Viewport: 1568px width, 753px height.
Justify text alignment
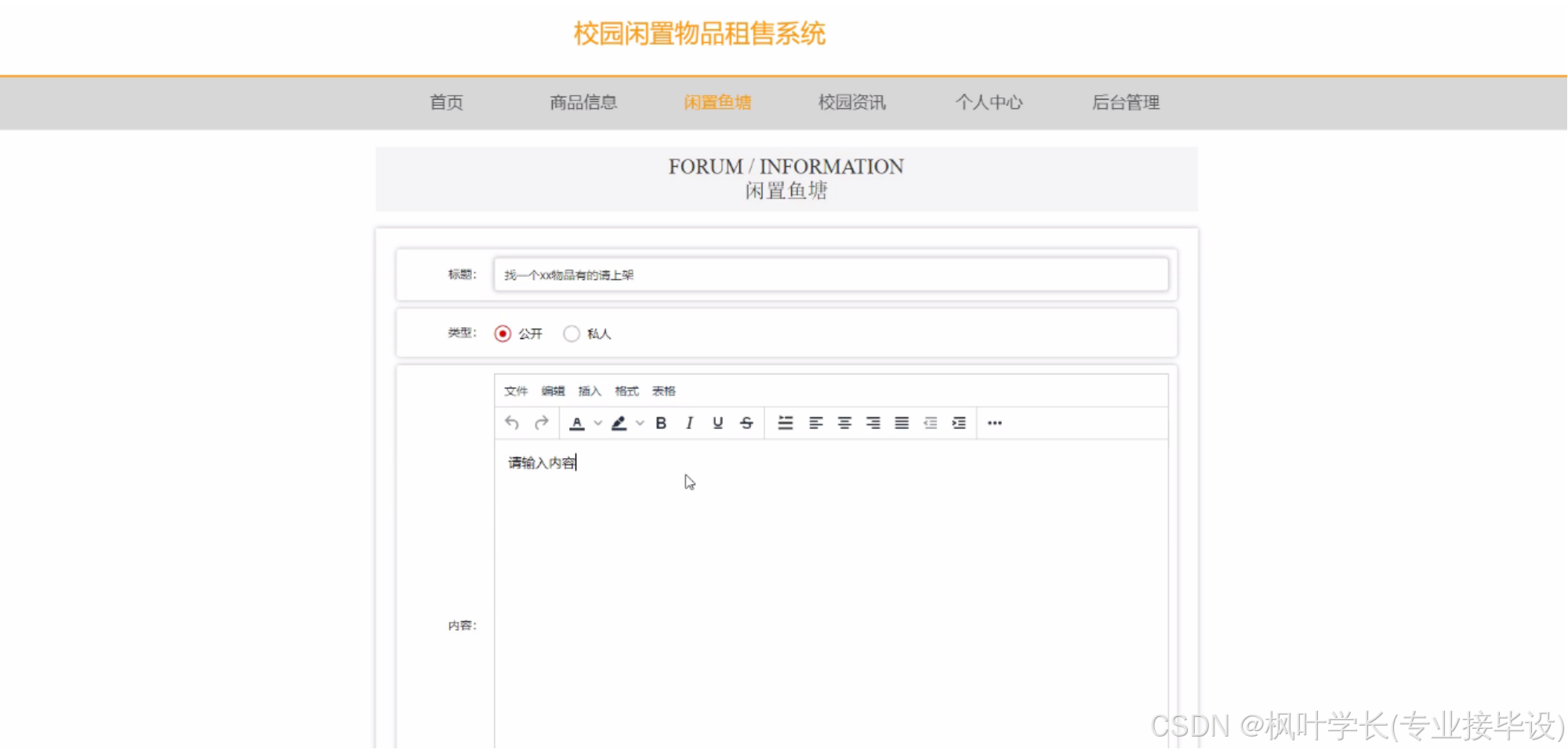click(902, 423)
